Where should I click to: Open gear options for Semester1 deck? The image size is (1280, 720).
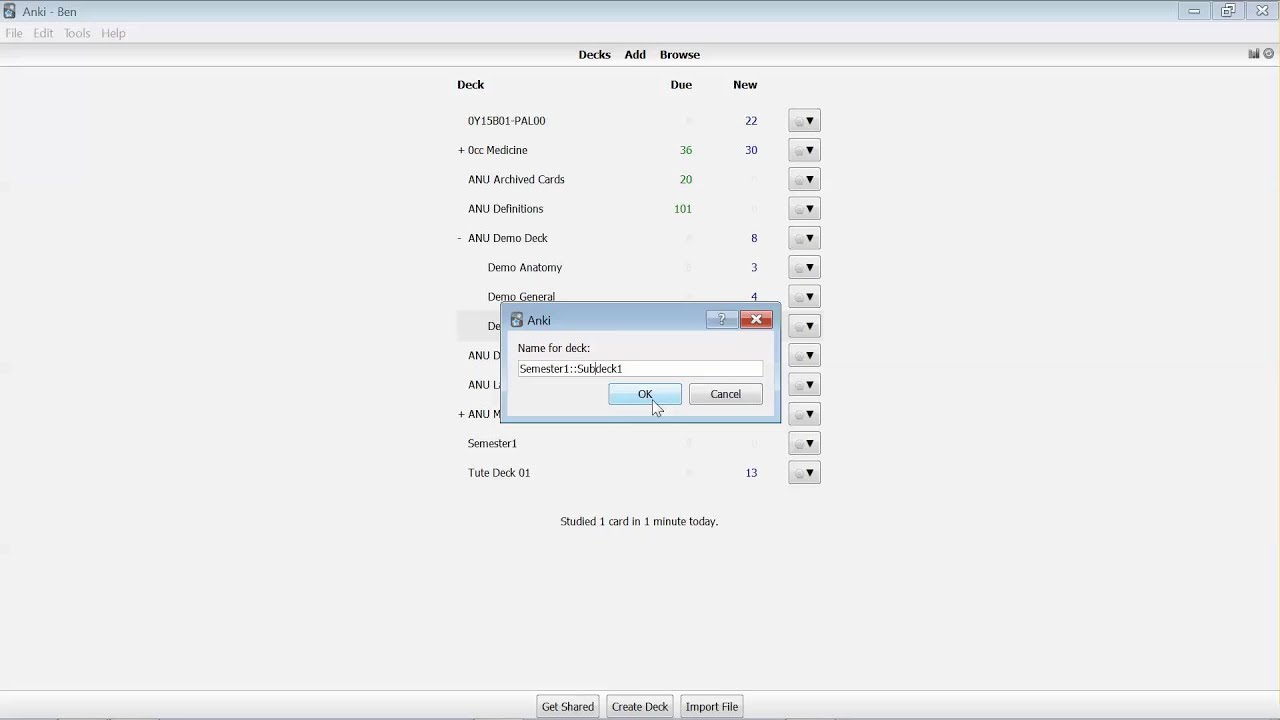coord(804,444)
